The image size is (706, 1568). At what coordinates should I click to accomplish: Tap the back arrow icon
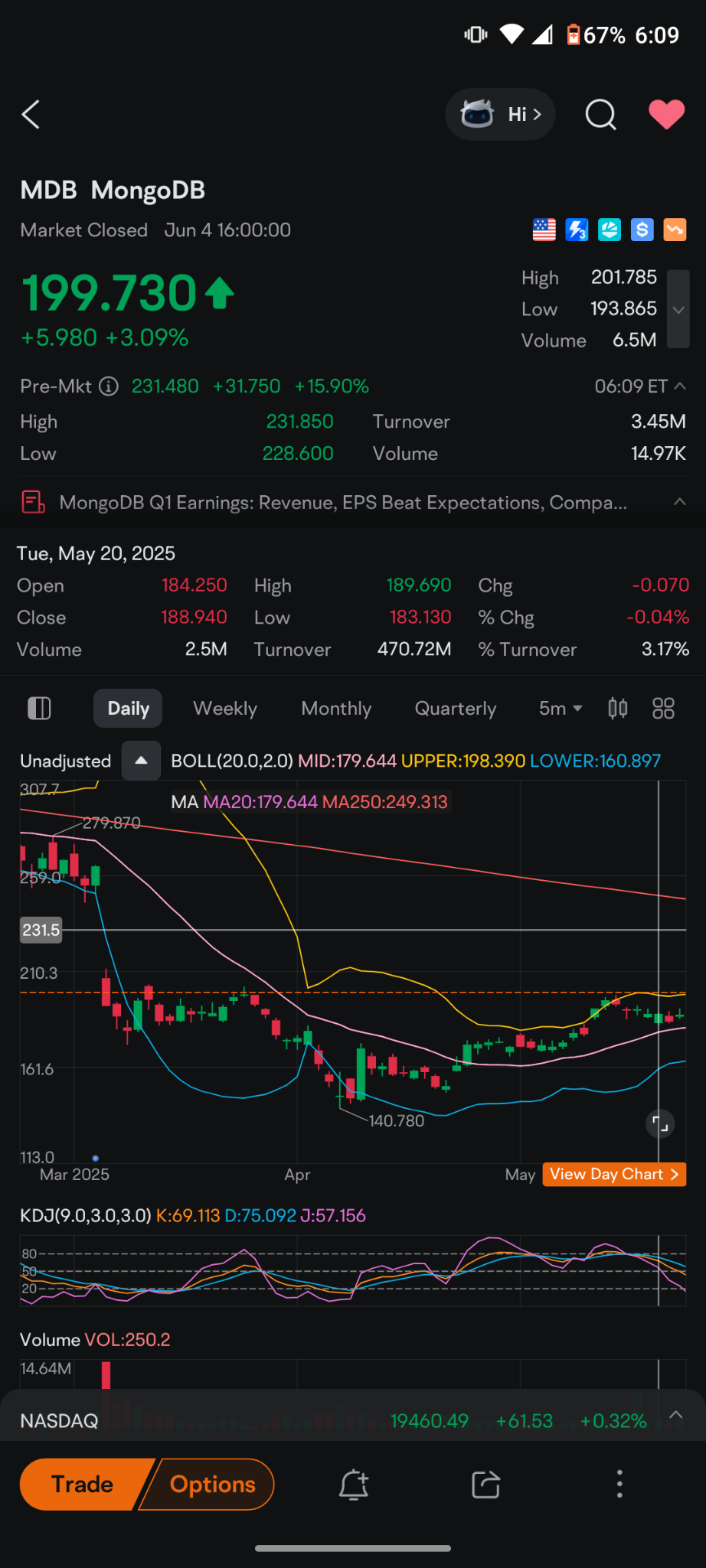point(31,115)
